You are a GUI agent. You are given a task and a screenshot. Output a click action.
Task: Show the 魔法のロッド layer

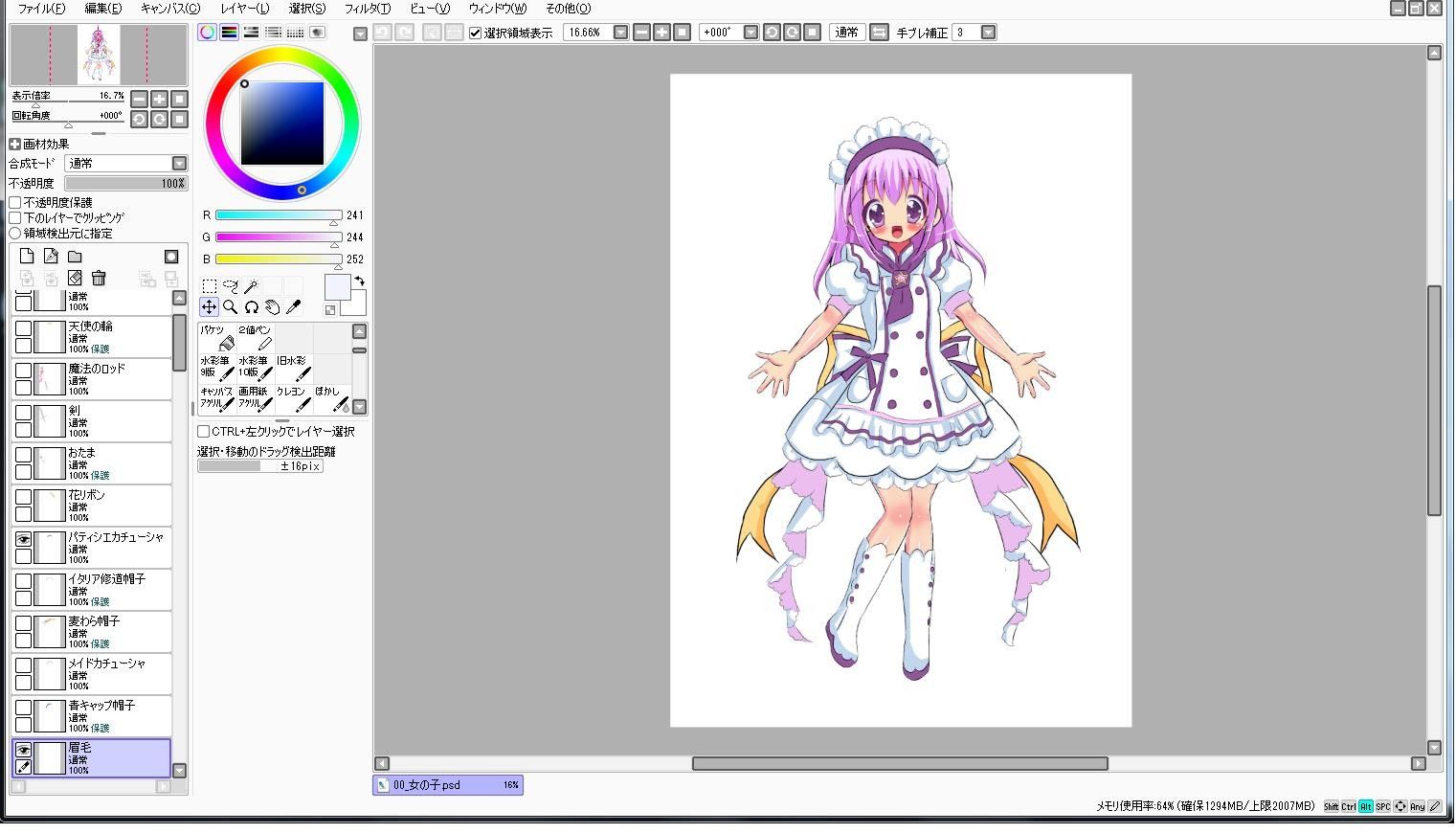[24, 371]
